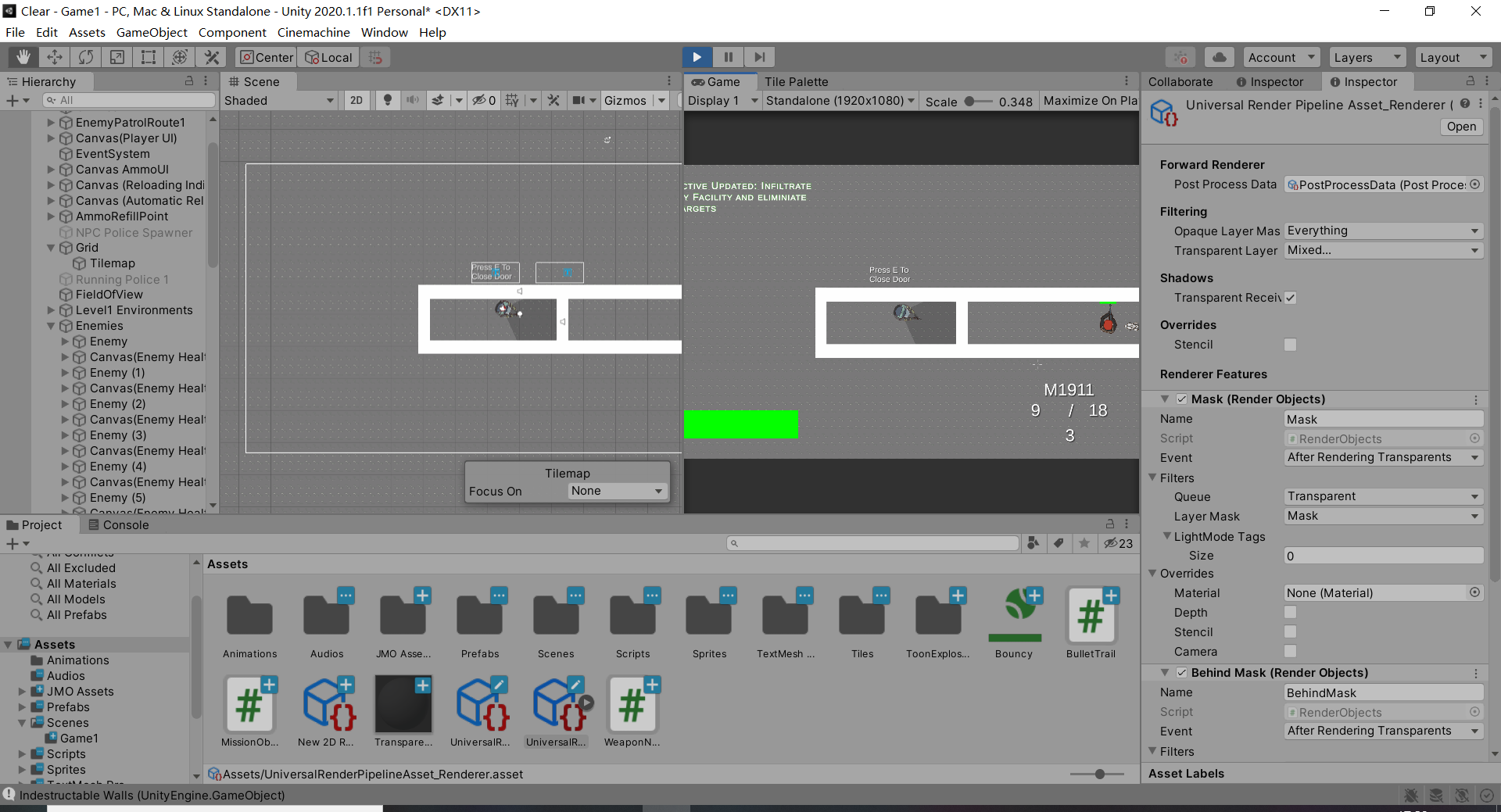Open the Shaded draw mode dropdown
This screenshot has height=812, width=1501.
(279, 100)
